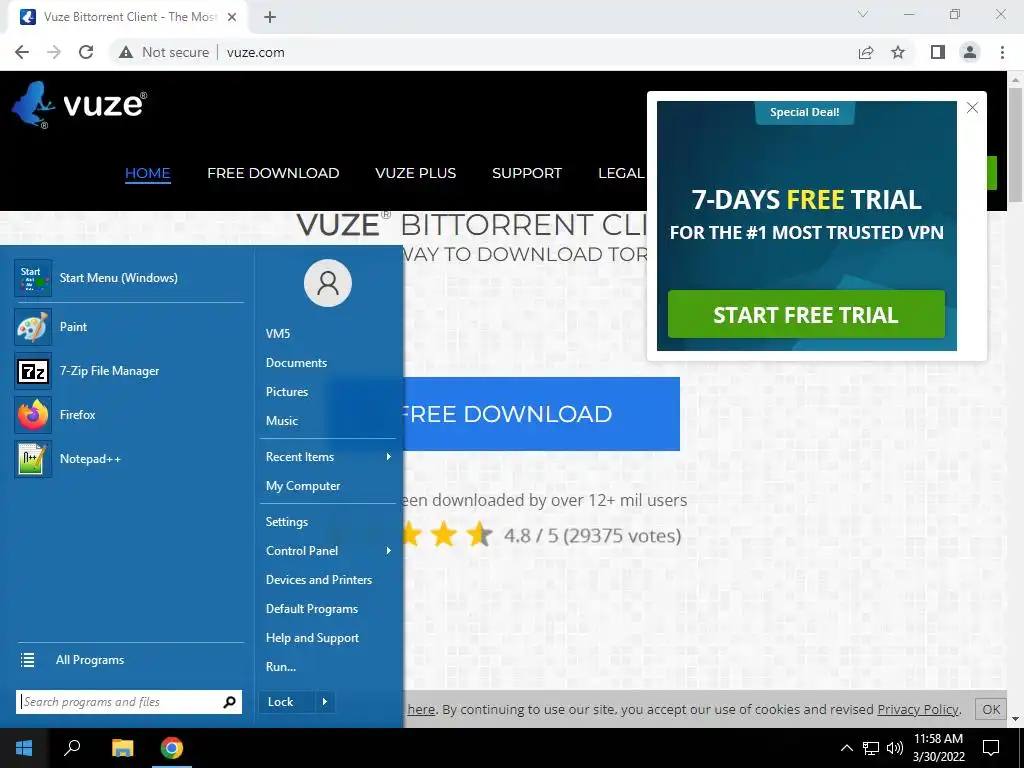Open LEGAL nav link
Screen dimensions: 1024x768
point(621,173)
